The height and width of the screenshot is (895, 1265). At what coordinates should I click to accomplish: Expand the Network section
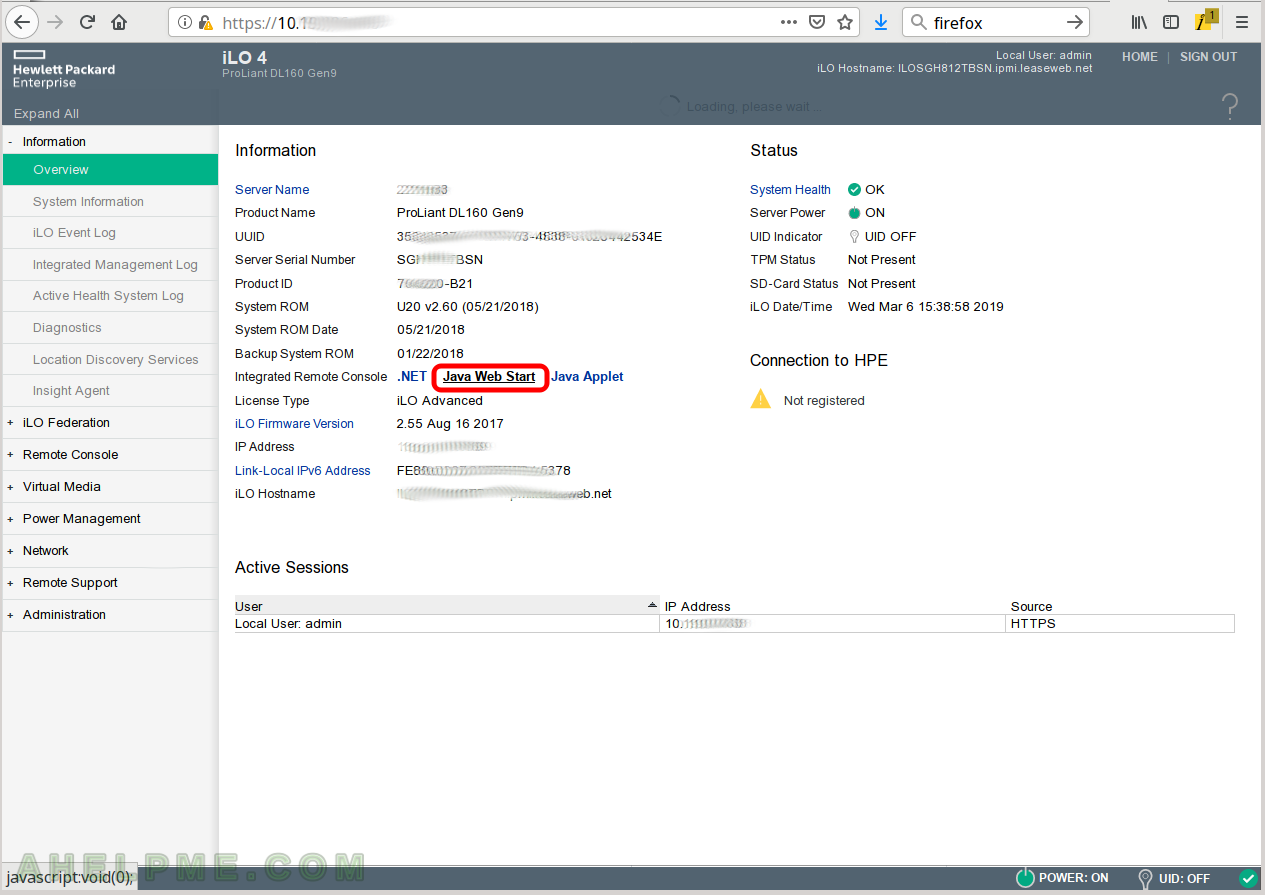tap(10, 551)
